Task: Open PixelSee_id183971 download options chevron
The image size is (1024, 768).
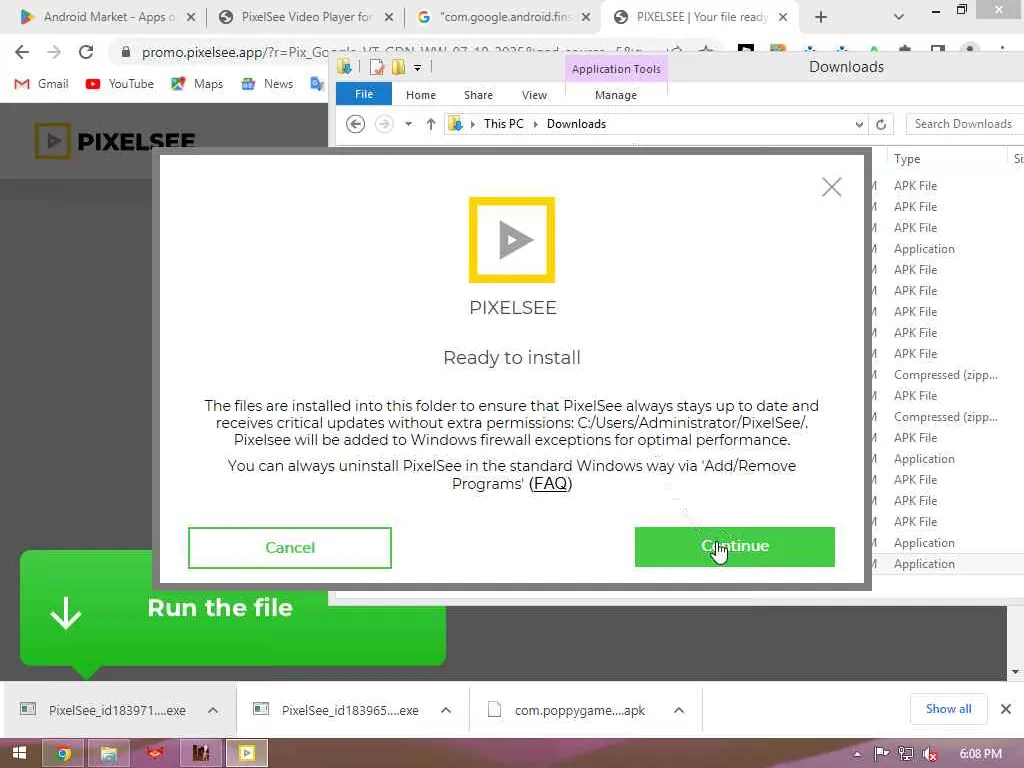Action: (x=213, y=710)
